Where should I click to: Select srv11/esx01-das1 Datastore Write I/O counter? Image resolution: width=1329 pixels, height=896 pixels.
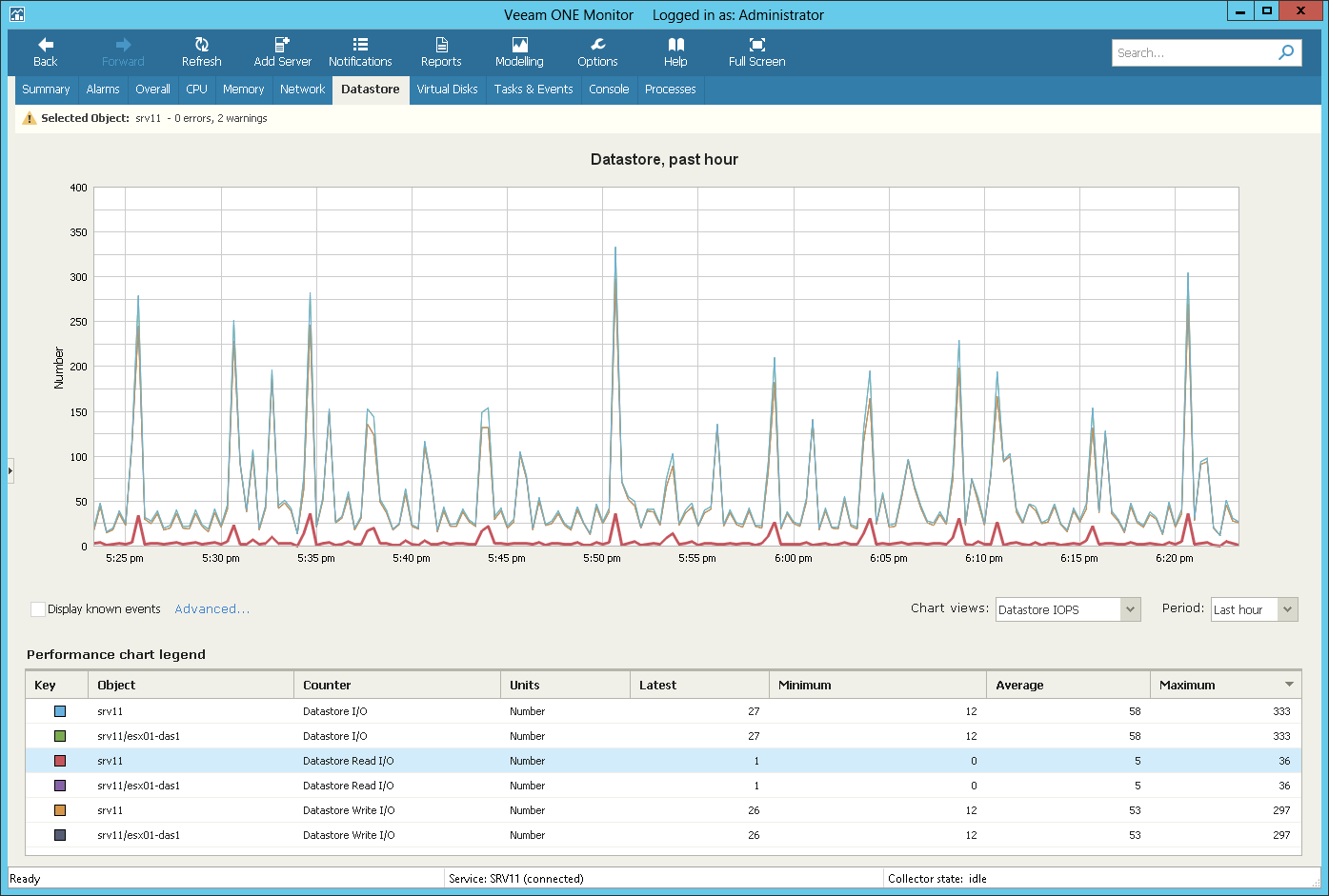coord(349,835)
